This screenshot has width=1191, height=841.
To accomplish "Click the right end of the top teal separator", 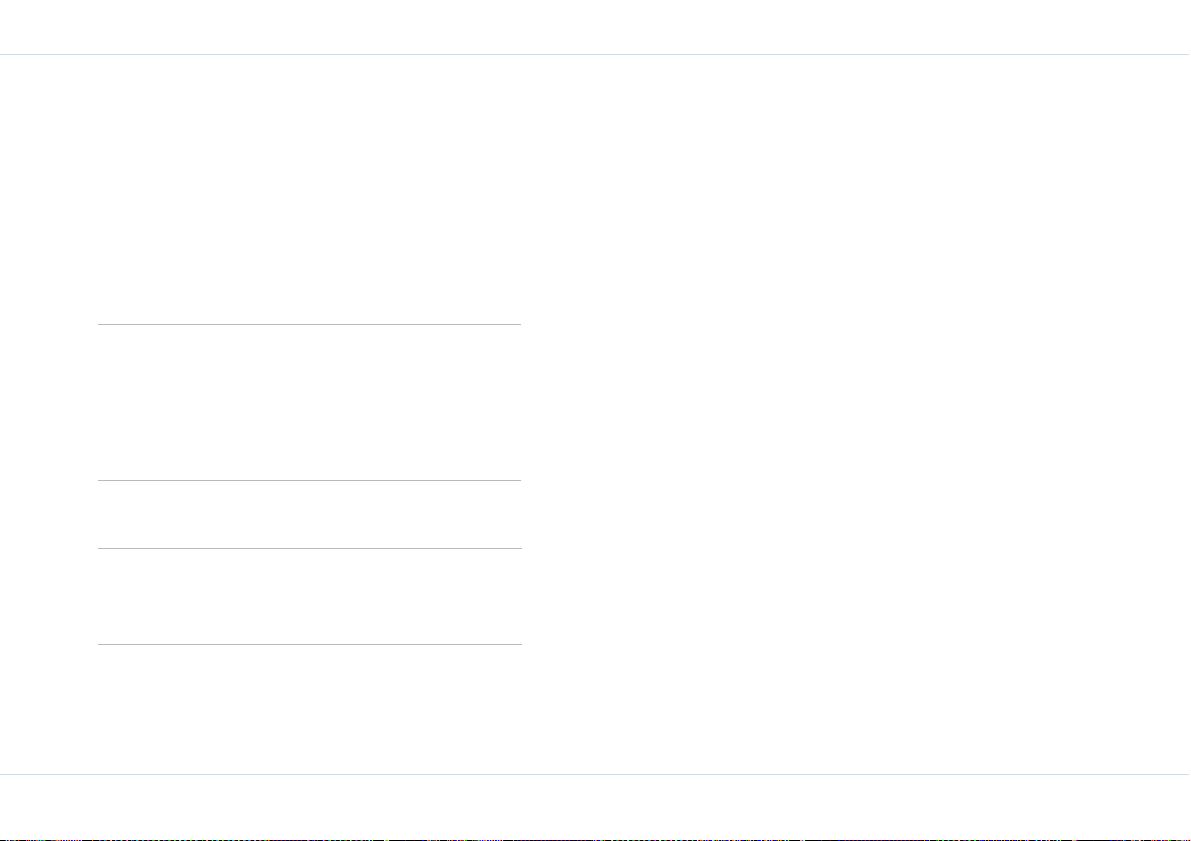I will tap(1185, 55).
